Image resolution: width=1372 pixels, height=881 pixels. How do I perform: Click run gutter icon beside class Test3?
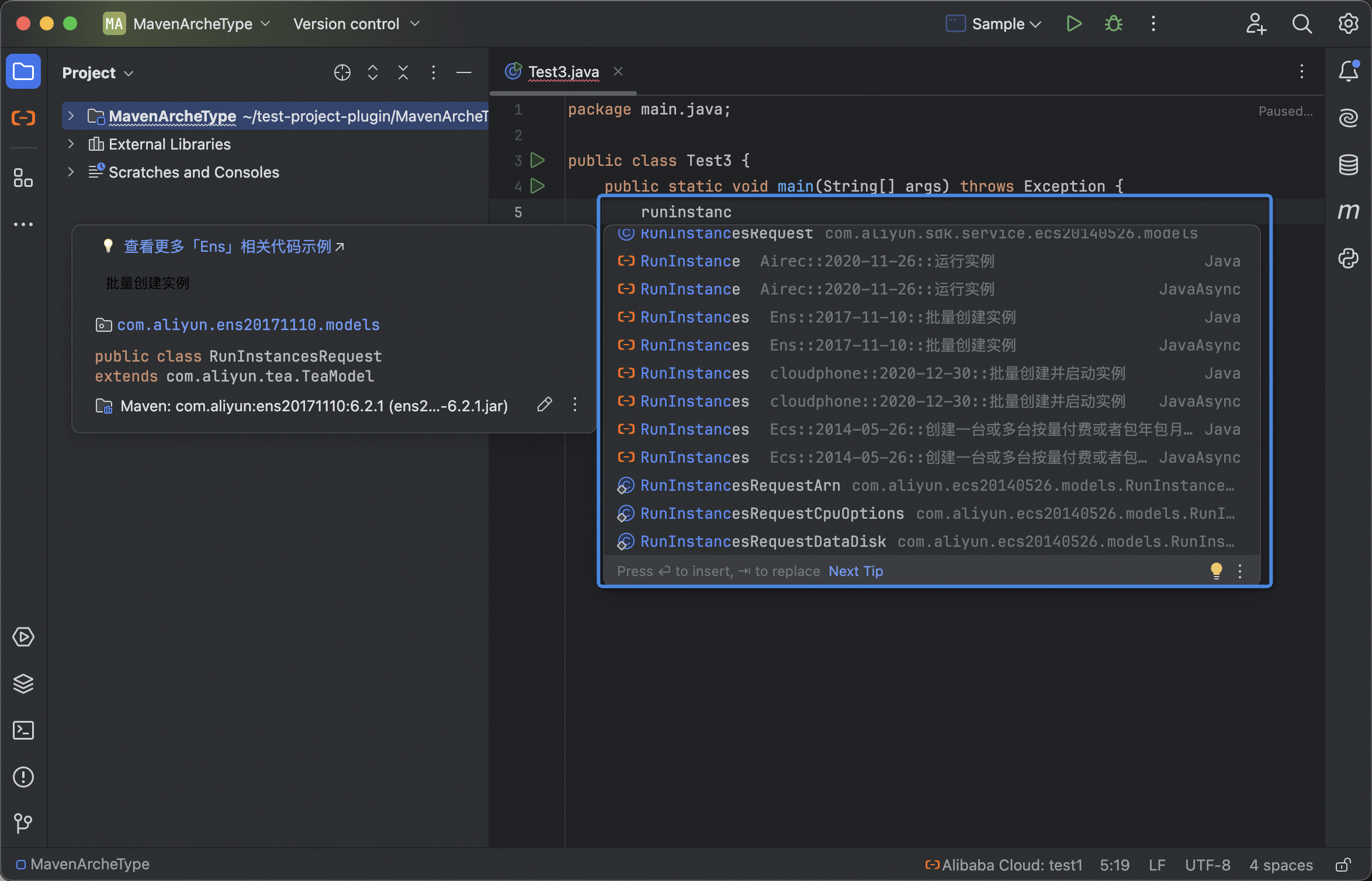(x=538, y=160)
